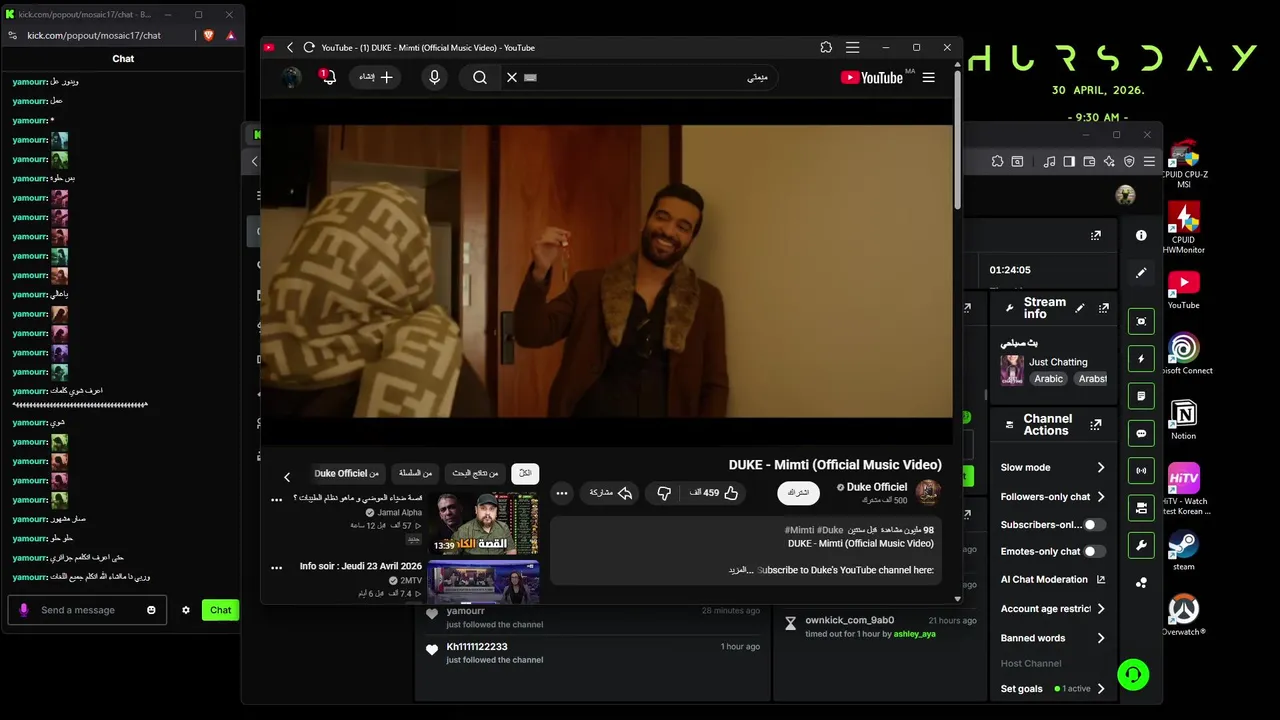Open more actions next to the share button

(x=562, y=493)
